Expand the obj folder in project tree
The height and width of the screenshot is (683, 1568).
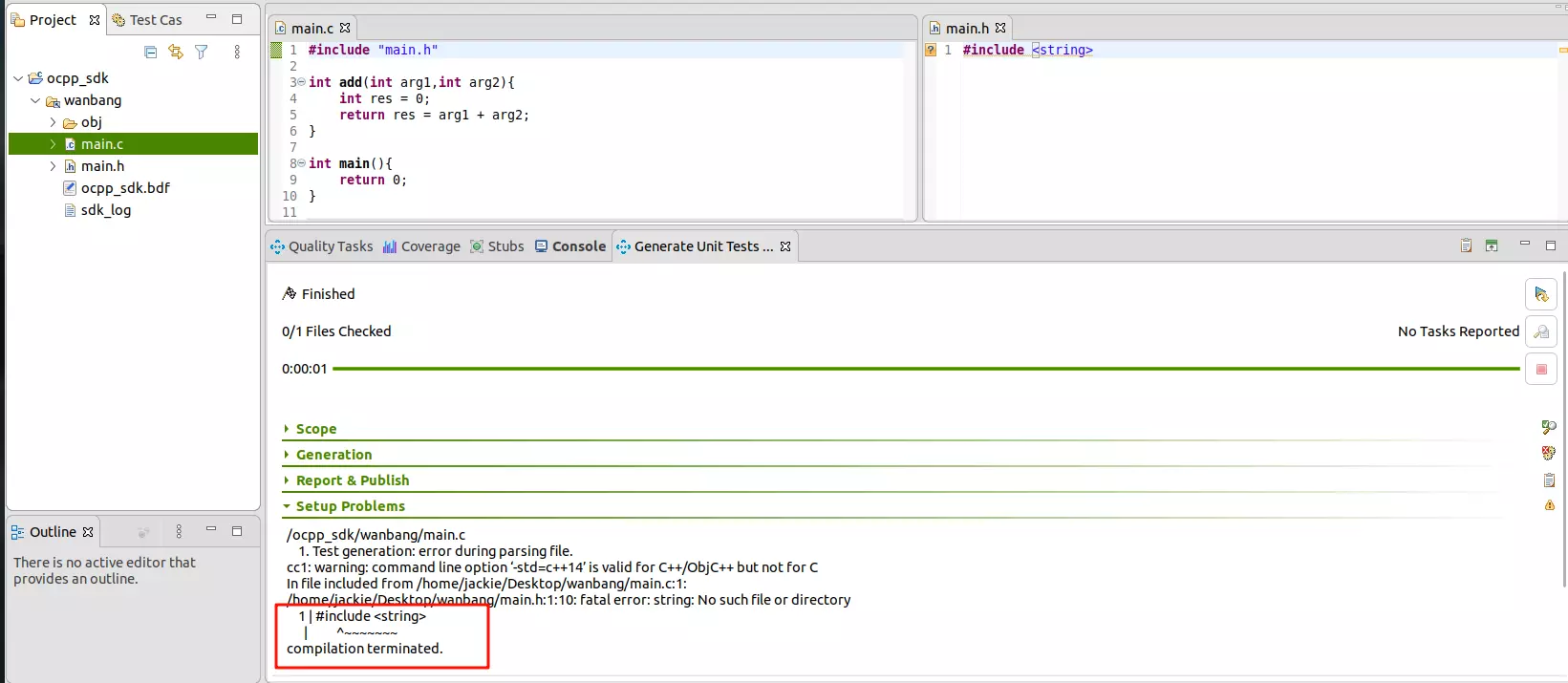(54, 122)
